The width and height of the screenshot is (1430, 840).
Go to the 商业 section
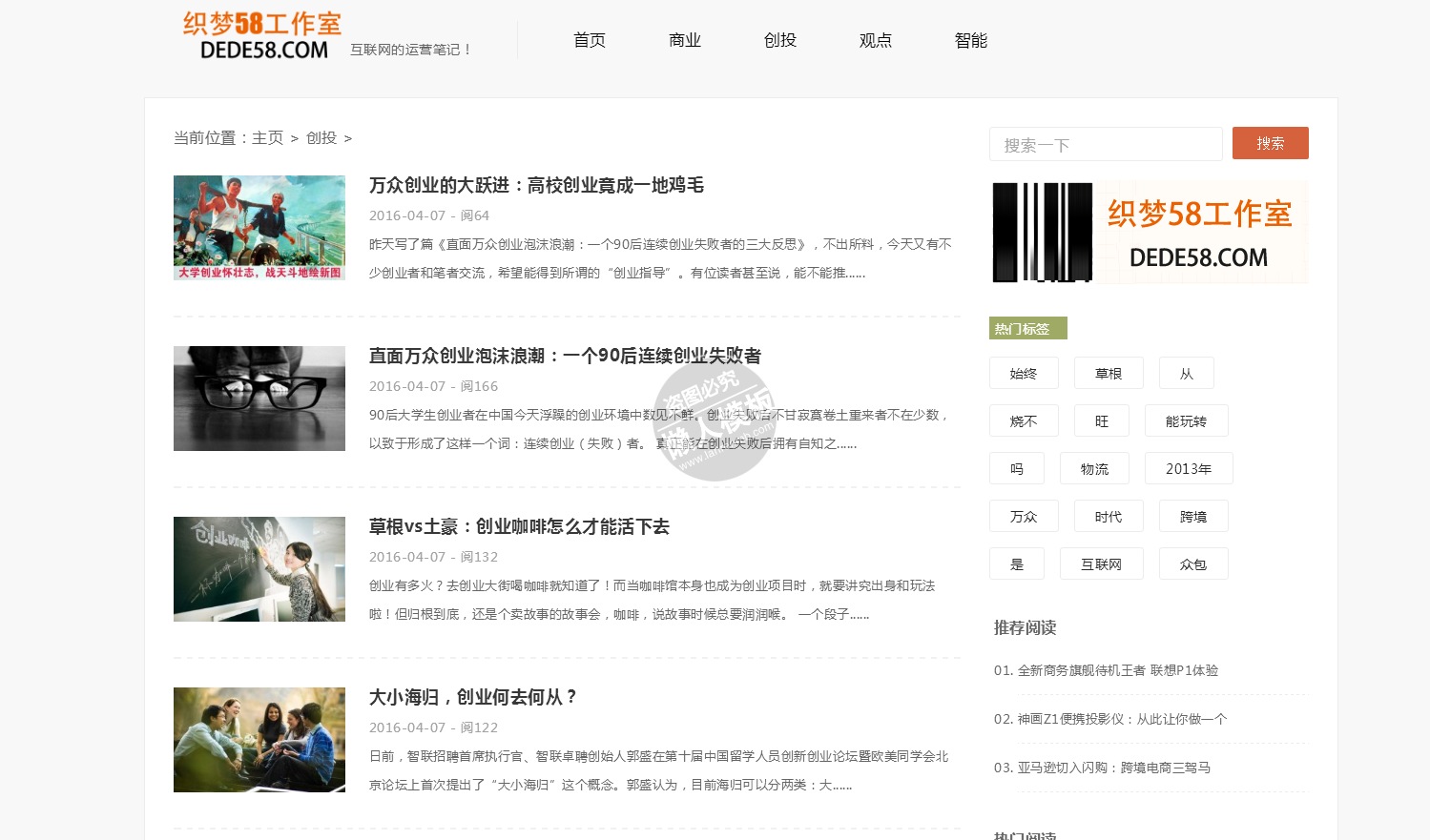[685, 40]
